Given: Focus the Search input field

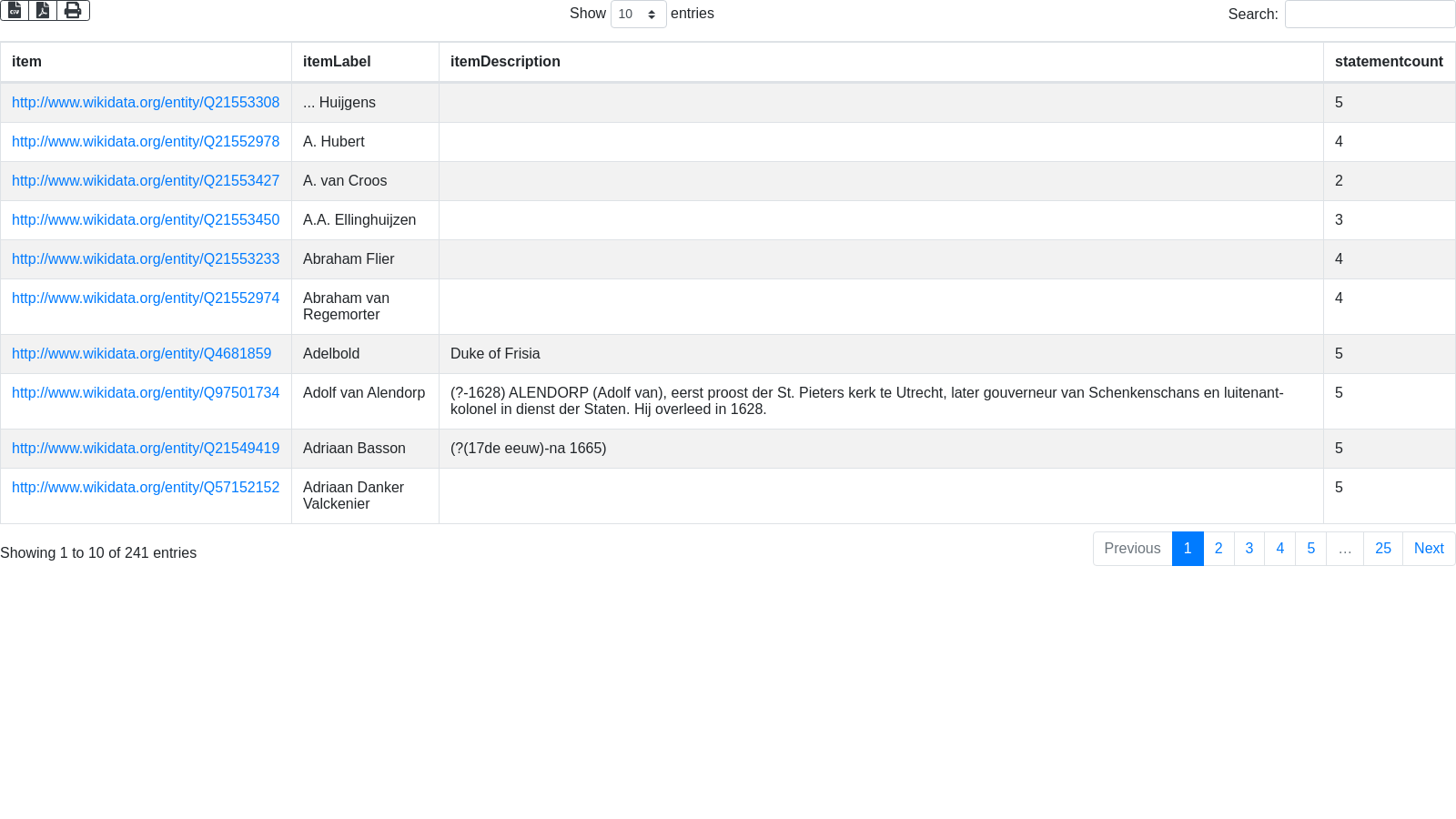Looking at the screenshot, I should point(1370,14).
